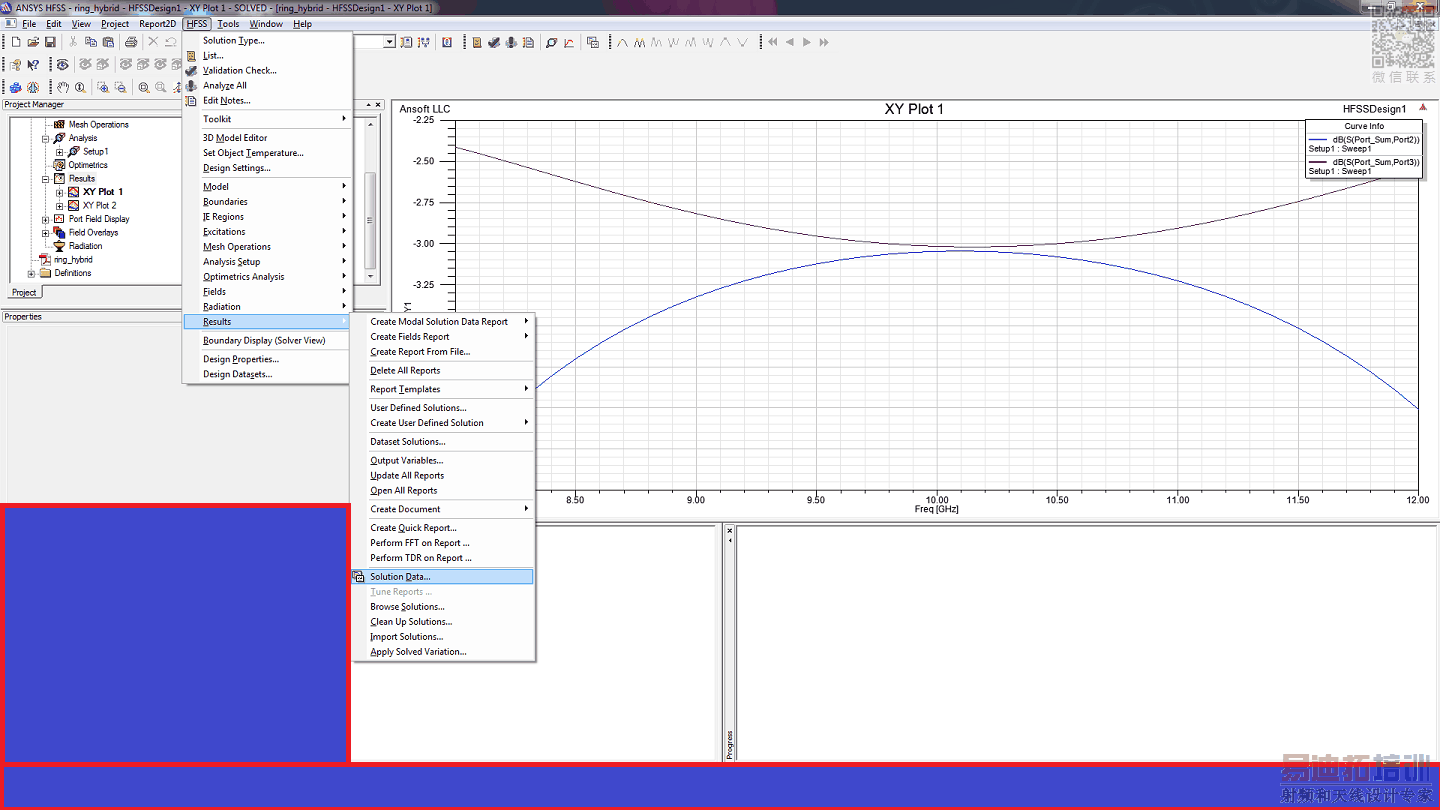Image resolution: width=1440 pixels, height=810 pixels.
Task: Expand the XY Plot 2 node
Action: 60,206
